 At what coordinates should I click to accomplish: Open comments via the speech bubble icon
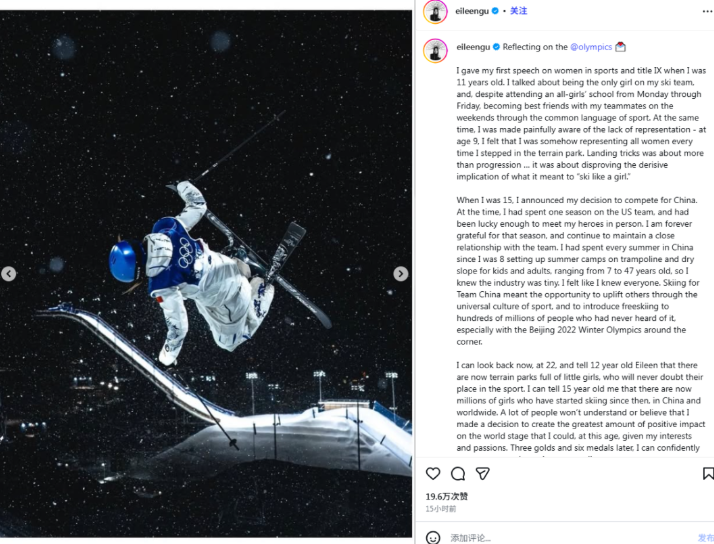458,473
